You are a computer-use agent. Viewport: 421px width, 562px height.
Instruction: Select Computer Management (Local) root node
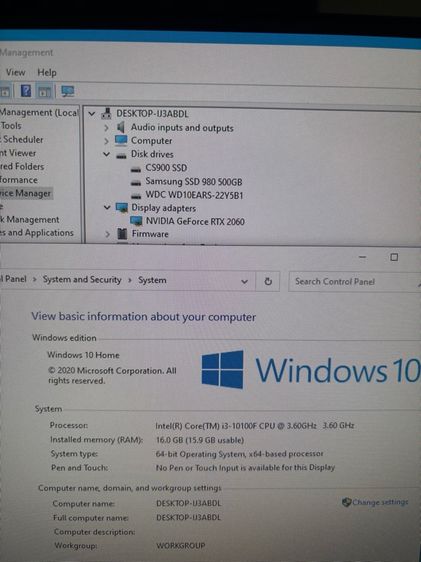[x=39, y=113]
